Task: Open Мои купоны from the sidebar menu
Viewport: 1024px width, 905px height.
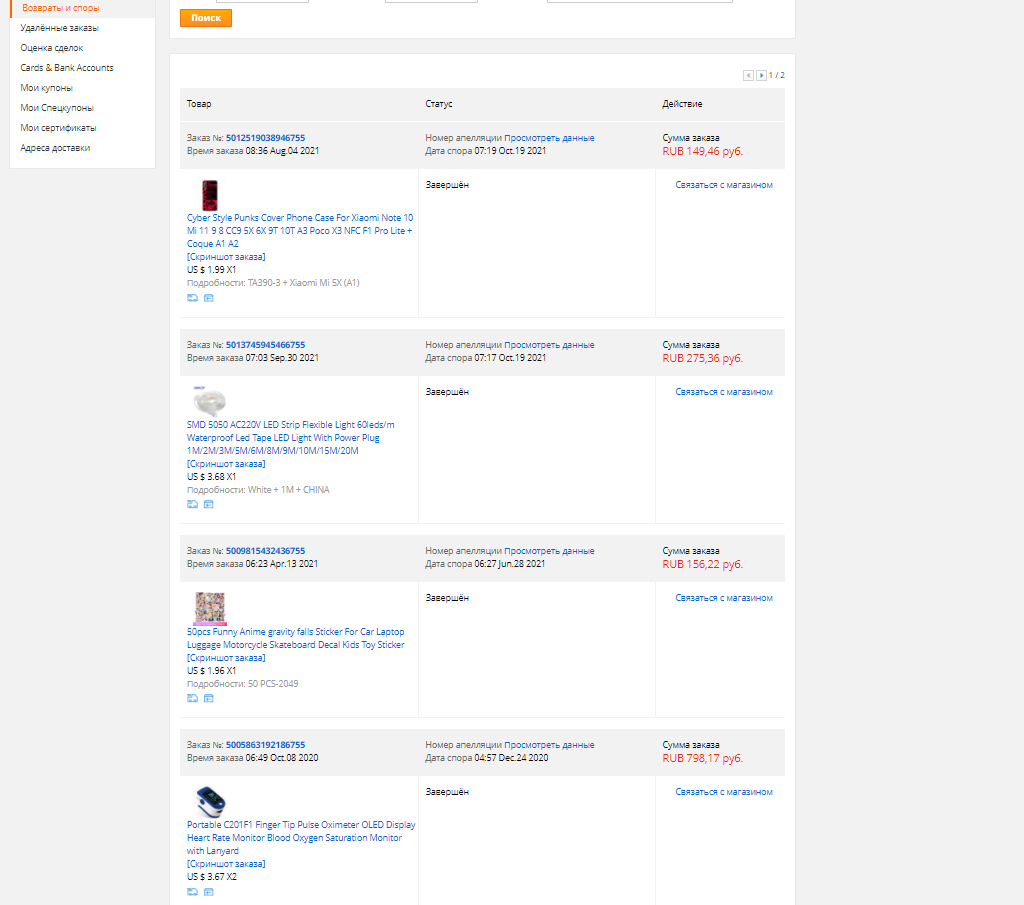Action: 46,88
